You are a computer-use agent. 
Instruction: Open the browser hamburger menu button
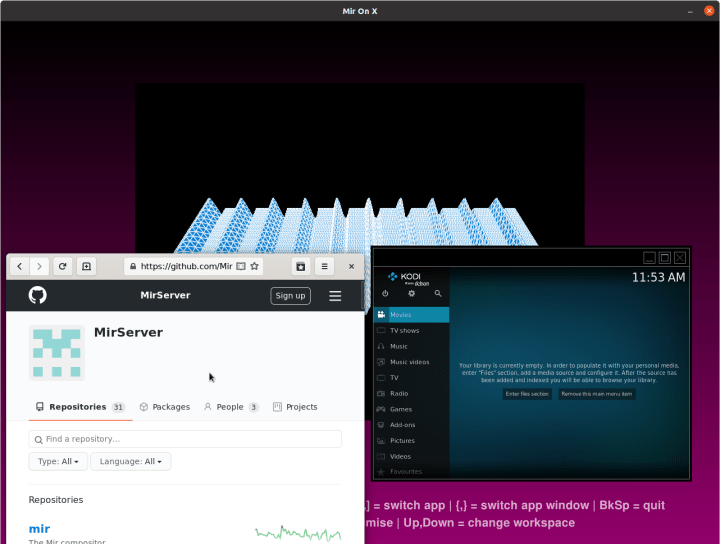point(325,266)
